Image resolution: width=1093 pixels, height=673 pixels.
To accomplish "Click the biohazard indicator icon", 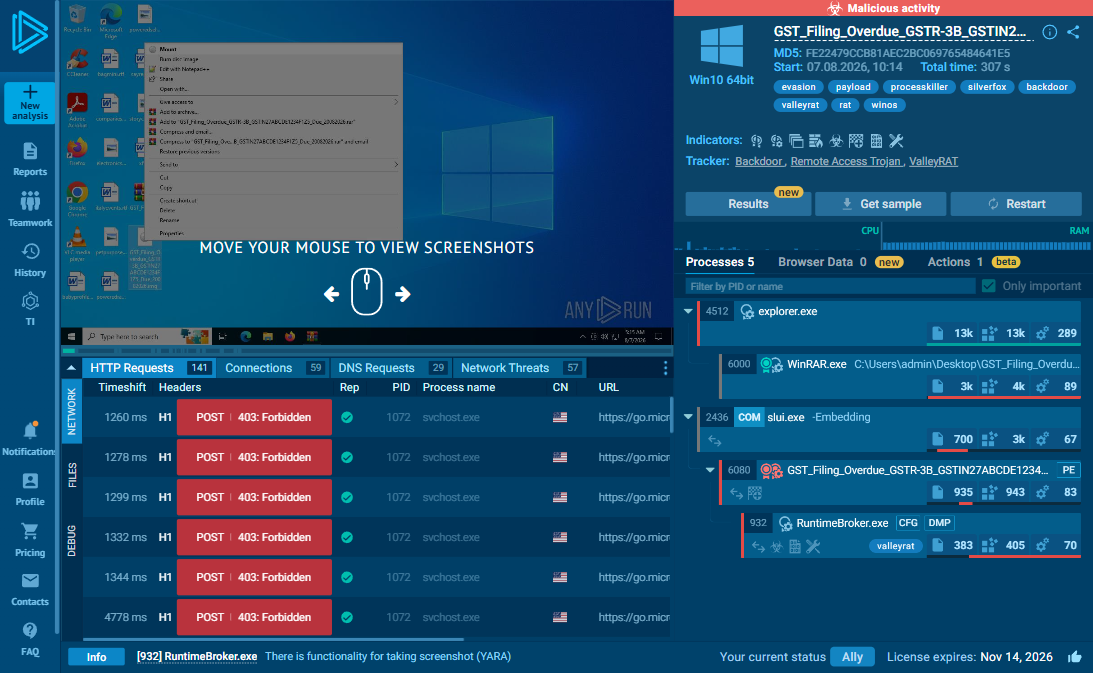I will click(836, 141).
